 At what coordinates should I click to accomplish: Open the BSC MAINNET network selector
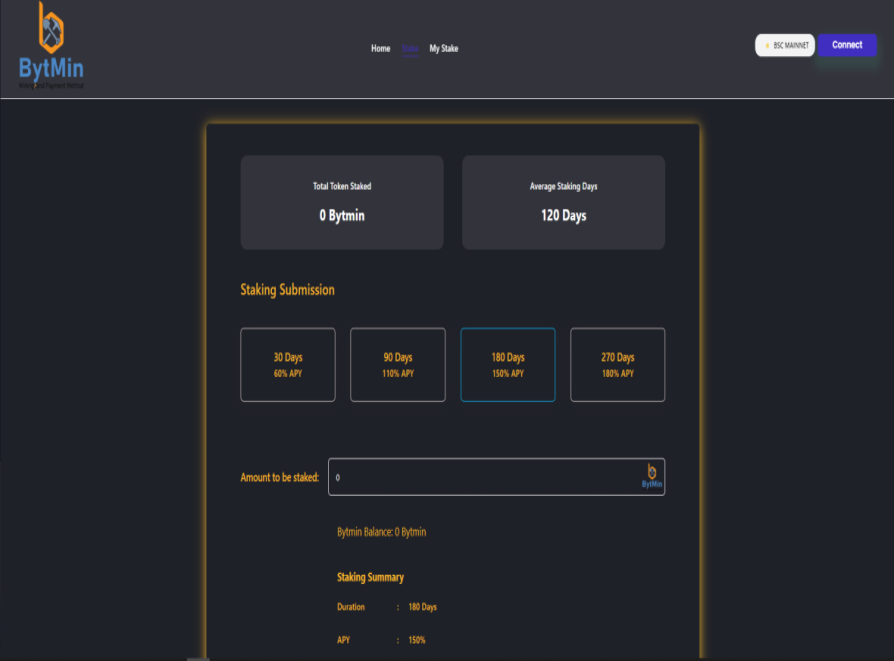click(x=785, y=46)
